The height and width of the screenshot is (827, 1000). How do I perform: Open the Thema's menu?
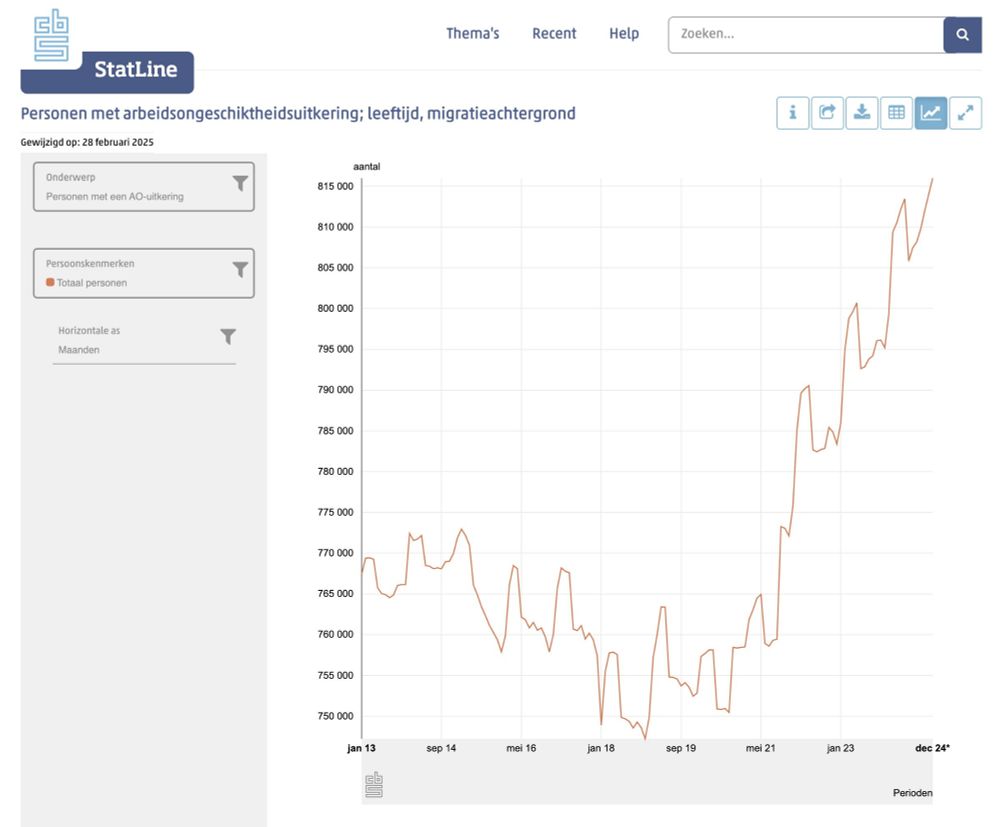(473, 34)
